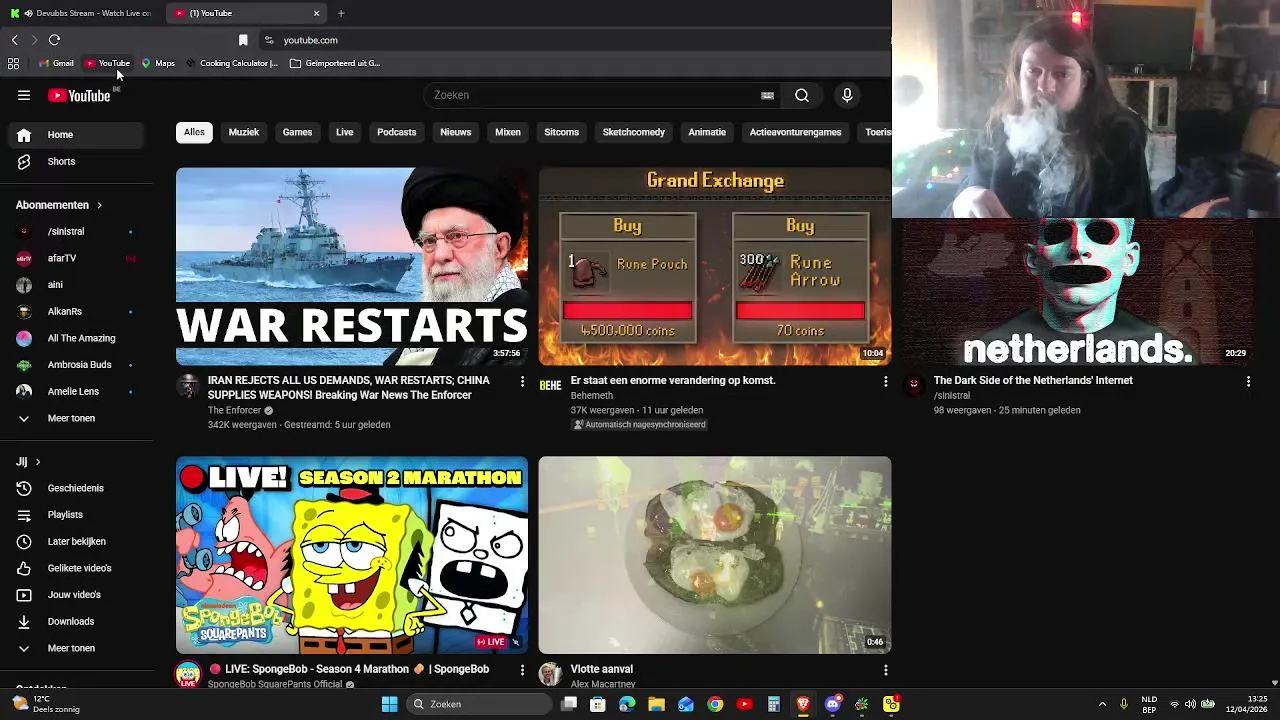Open Geïmporteerd uit G... bookmarks folder

335,63
